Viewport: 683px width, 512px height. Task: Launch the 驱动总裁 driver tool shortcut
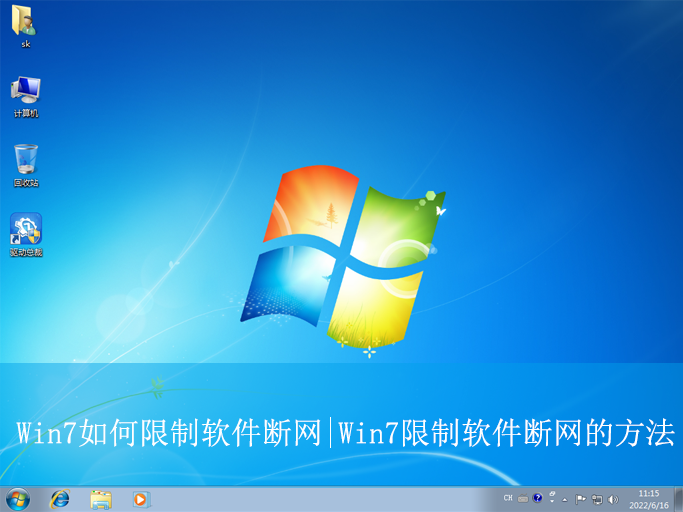tap(25, 231)
